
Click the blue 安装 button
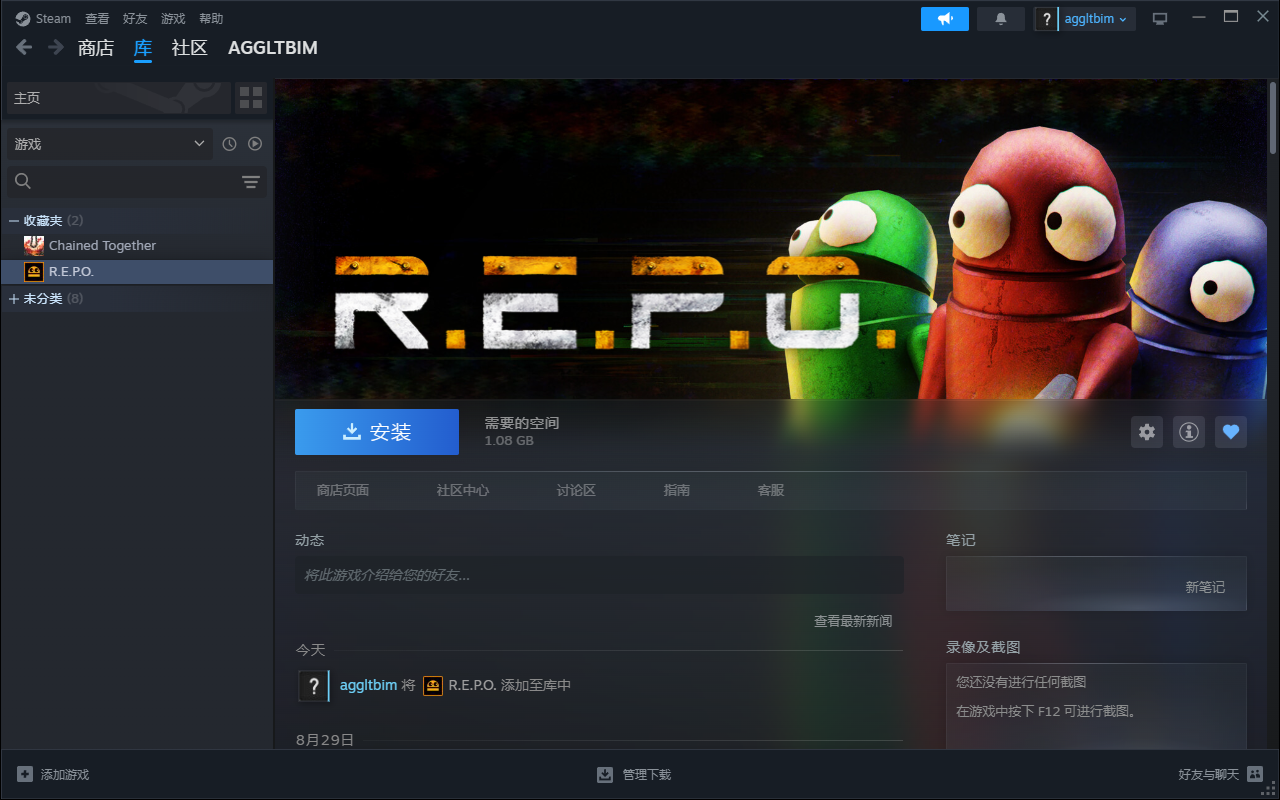pyautogui.click(x=377, y=432)
